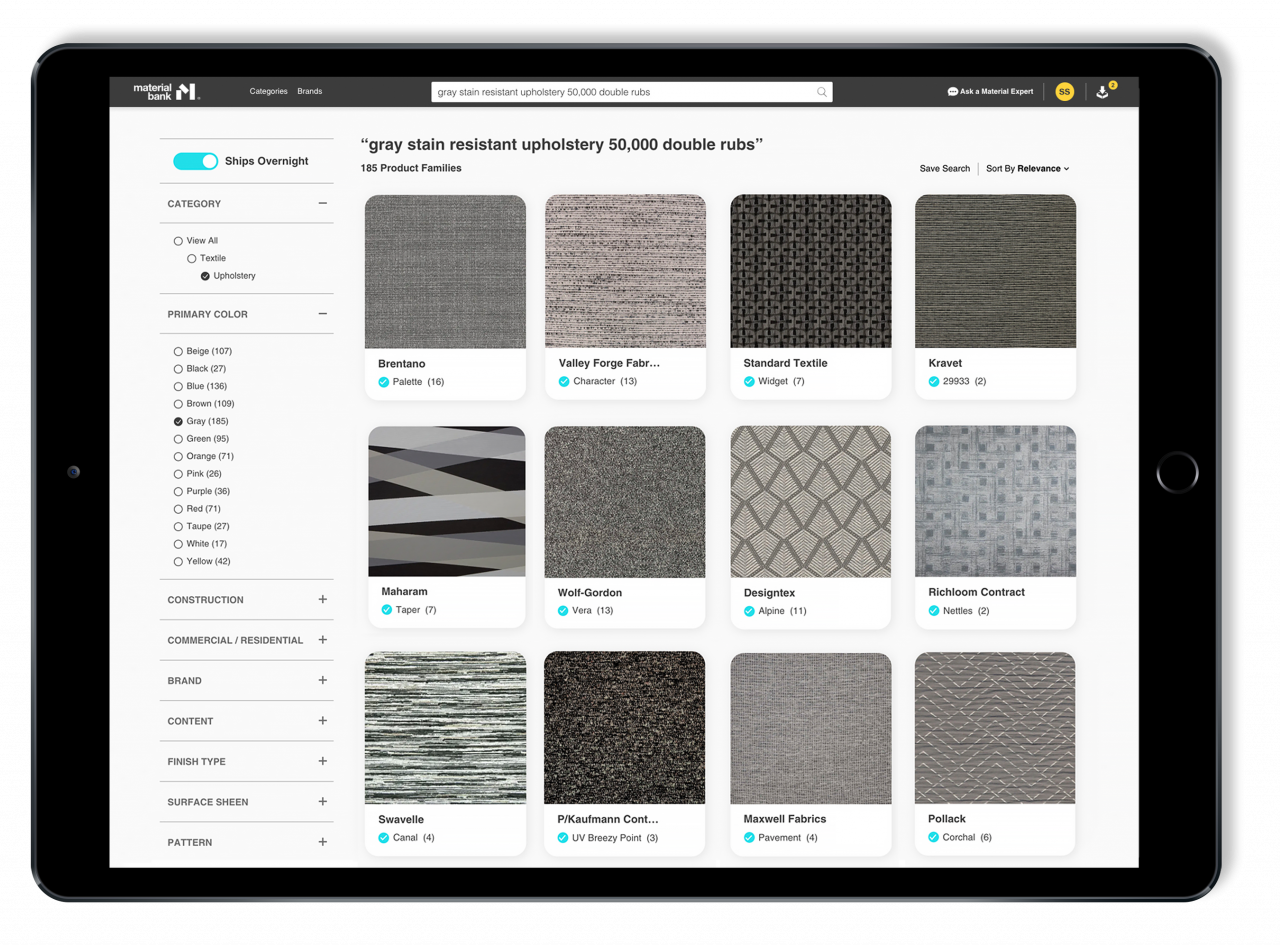Expand the Content filter section
This screenshot has width=1280, height=945.
(x=322, y=721)
